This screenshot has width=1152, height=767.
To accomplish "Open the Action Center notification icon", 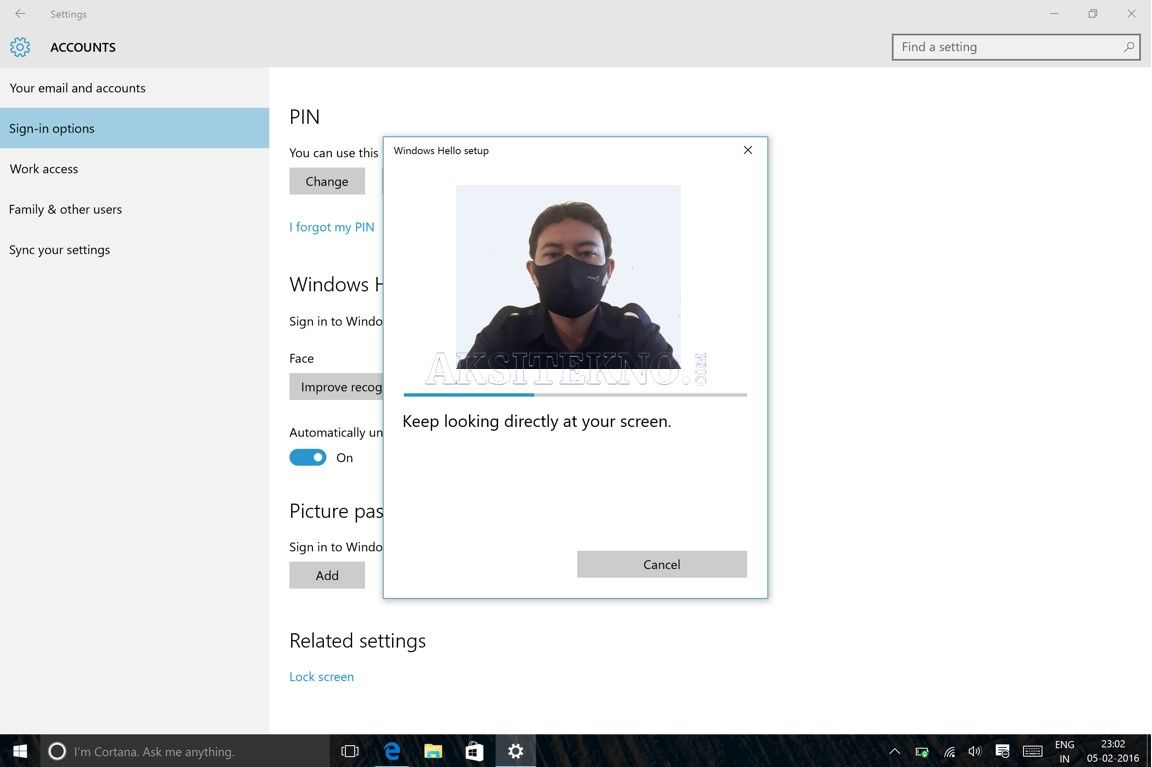I will (x=1002, y=751).
